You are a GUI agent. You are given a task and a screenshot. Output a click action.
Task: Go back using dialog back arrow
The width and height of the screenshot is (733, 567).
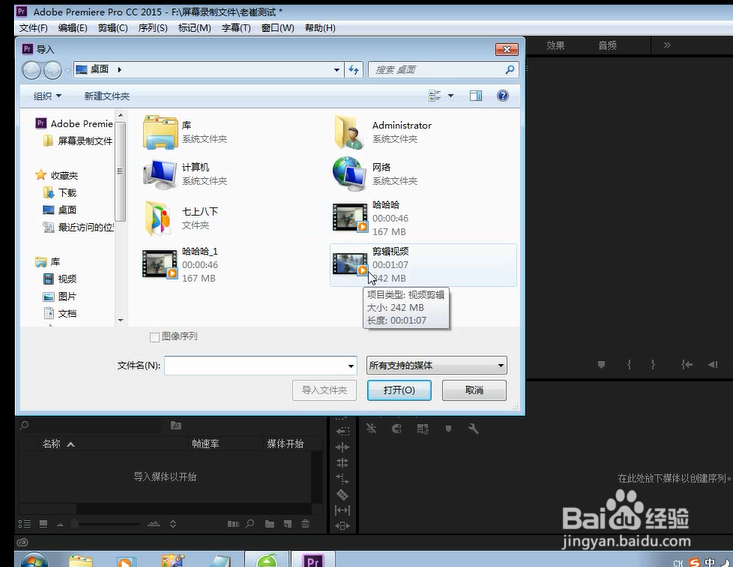coord(31,70)
